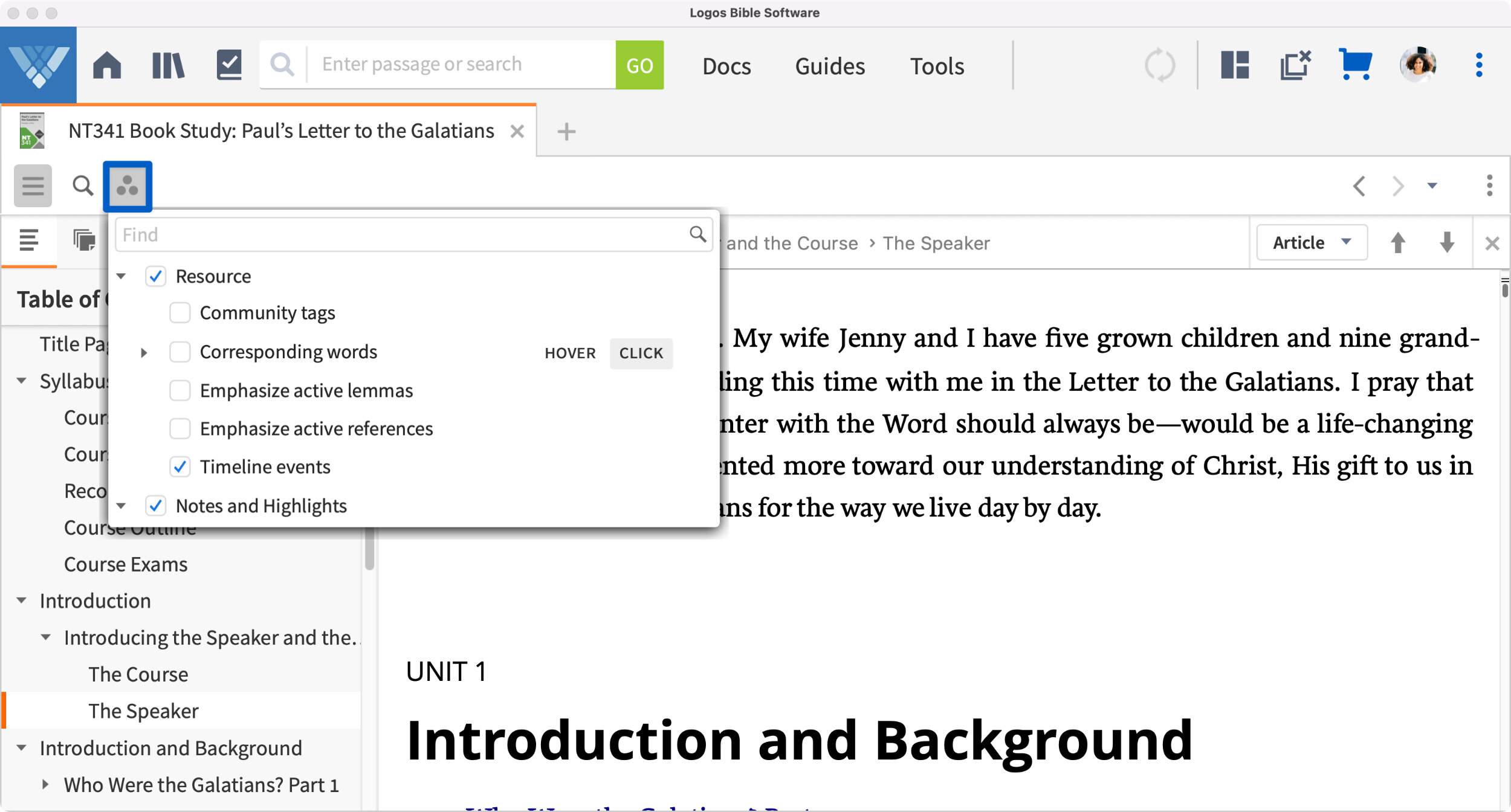Image resolution: width=1511 pixels, height=812 pixels.
Task: Open the store shopping cart icon
Action: [x=1355, y=64]
